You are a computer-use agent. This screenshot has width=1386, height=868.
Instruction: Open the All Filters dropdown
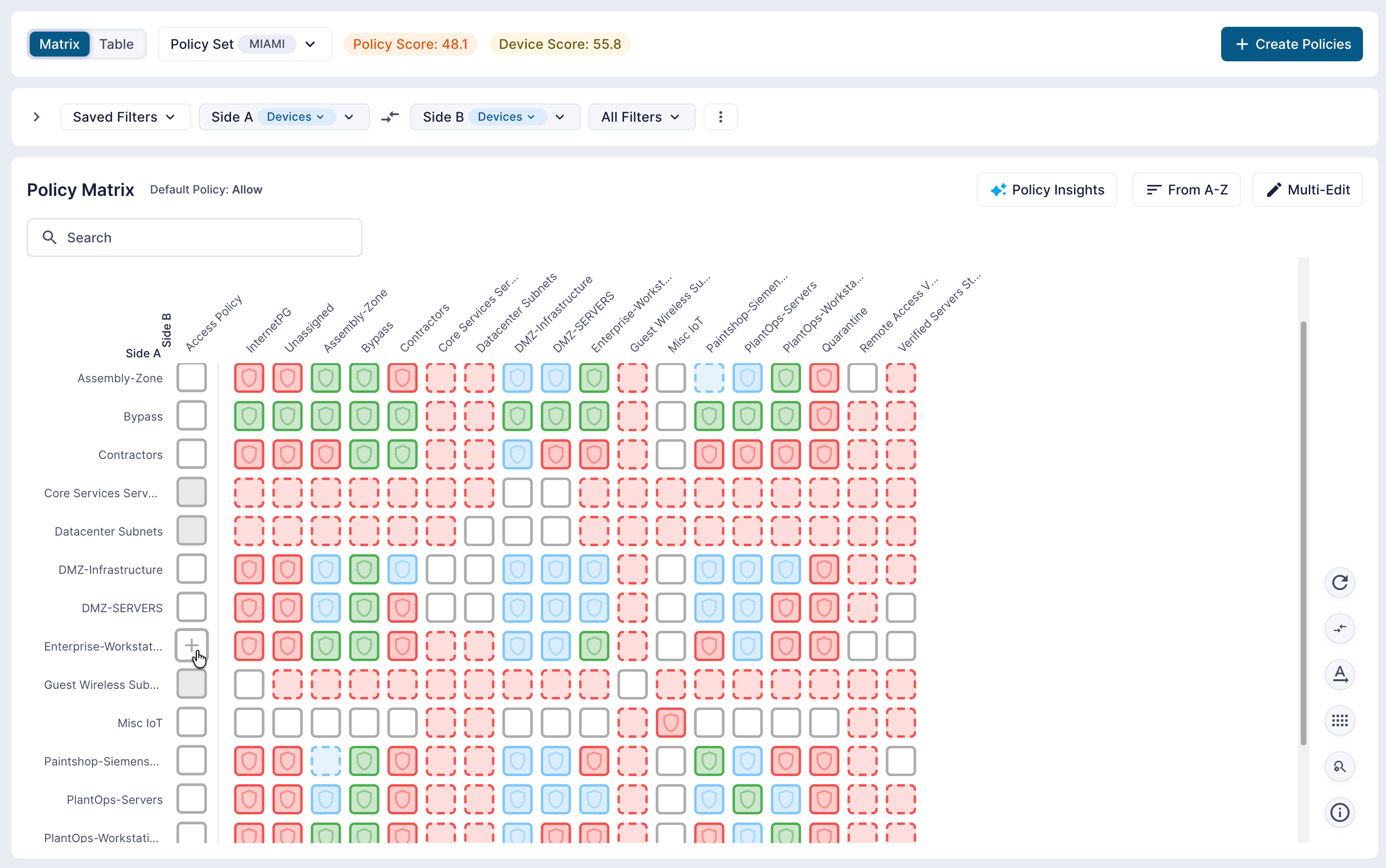point(642,117)
